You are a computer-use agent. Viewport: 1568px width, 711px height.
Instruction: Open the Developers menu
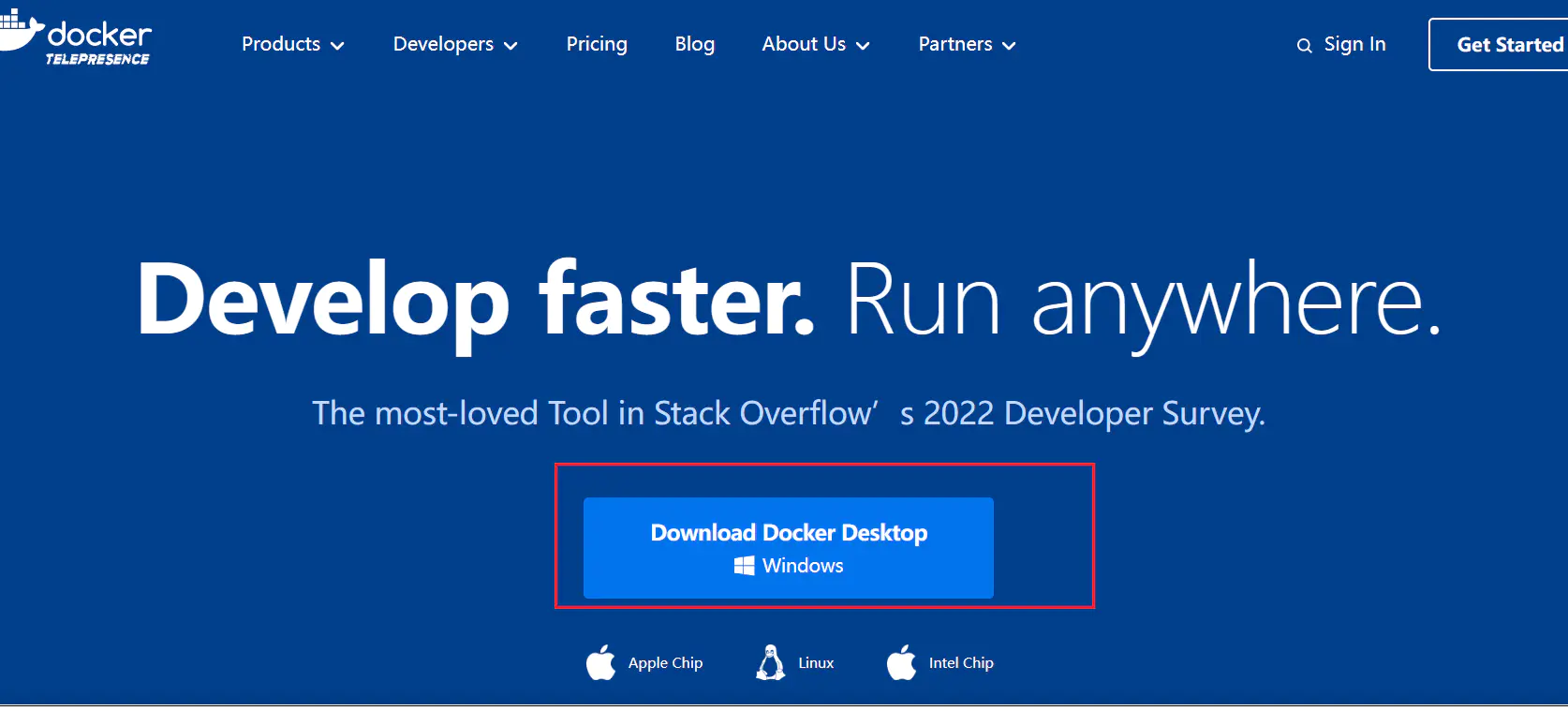click(x=455, y=44)
